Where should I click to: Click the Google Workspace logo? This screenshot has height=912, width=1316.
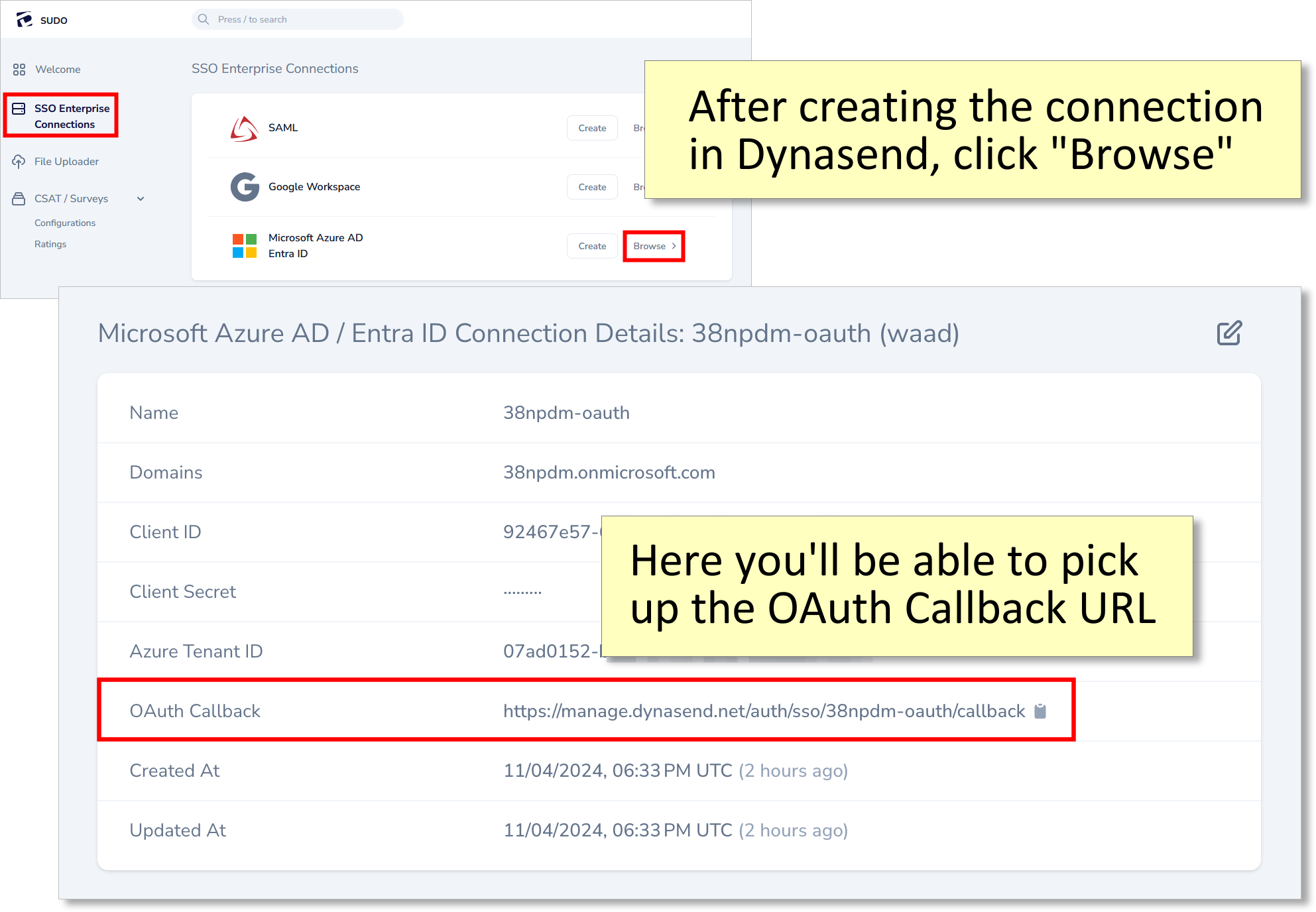245,187
